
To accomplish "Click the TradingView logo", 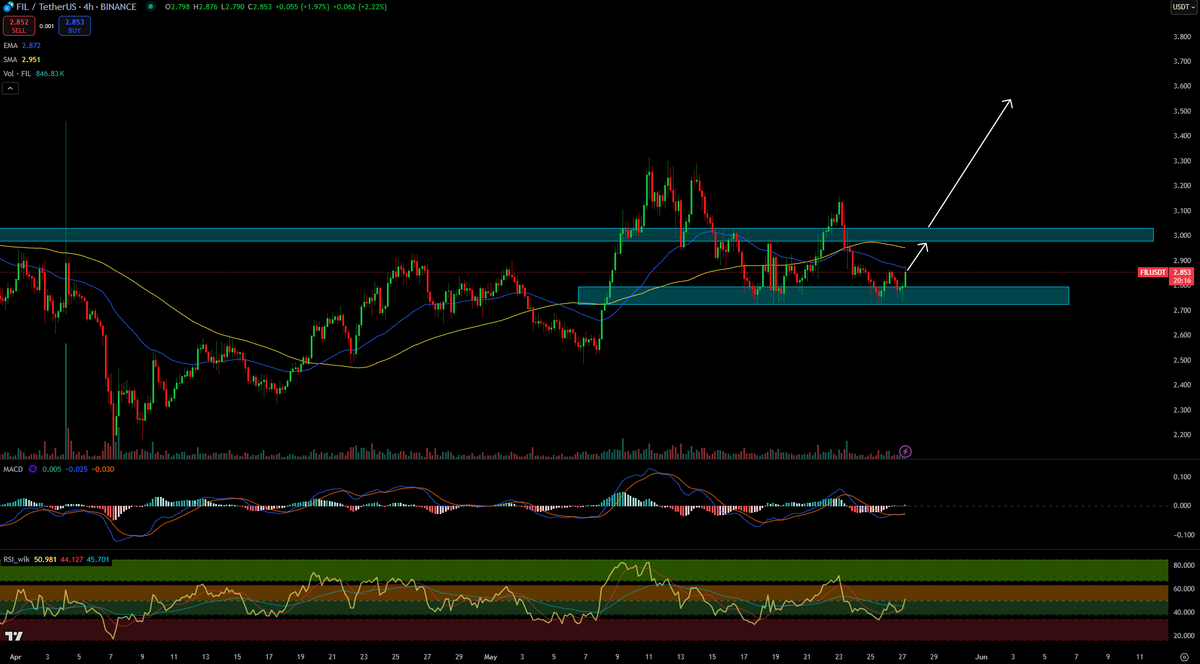I will (x=15, y=637).
